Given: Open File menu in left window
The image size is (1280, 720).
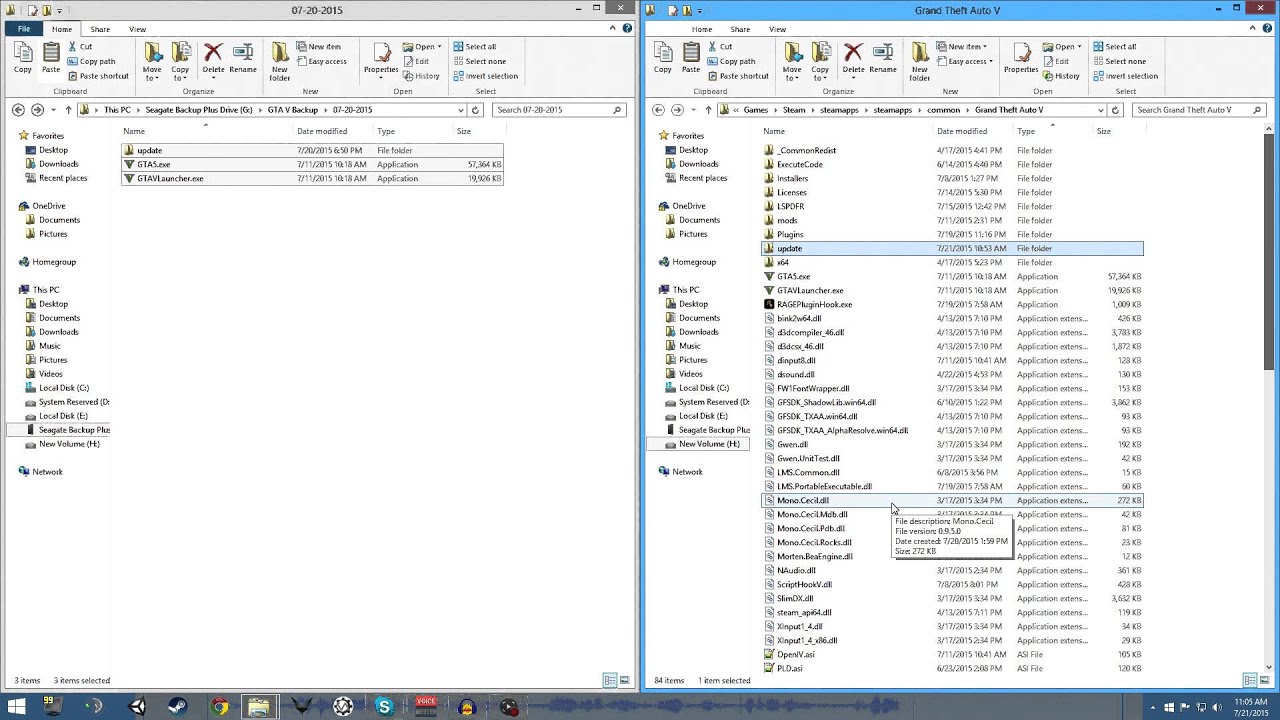Looking at the screenshot, I should point(24,29).
